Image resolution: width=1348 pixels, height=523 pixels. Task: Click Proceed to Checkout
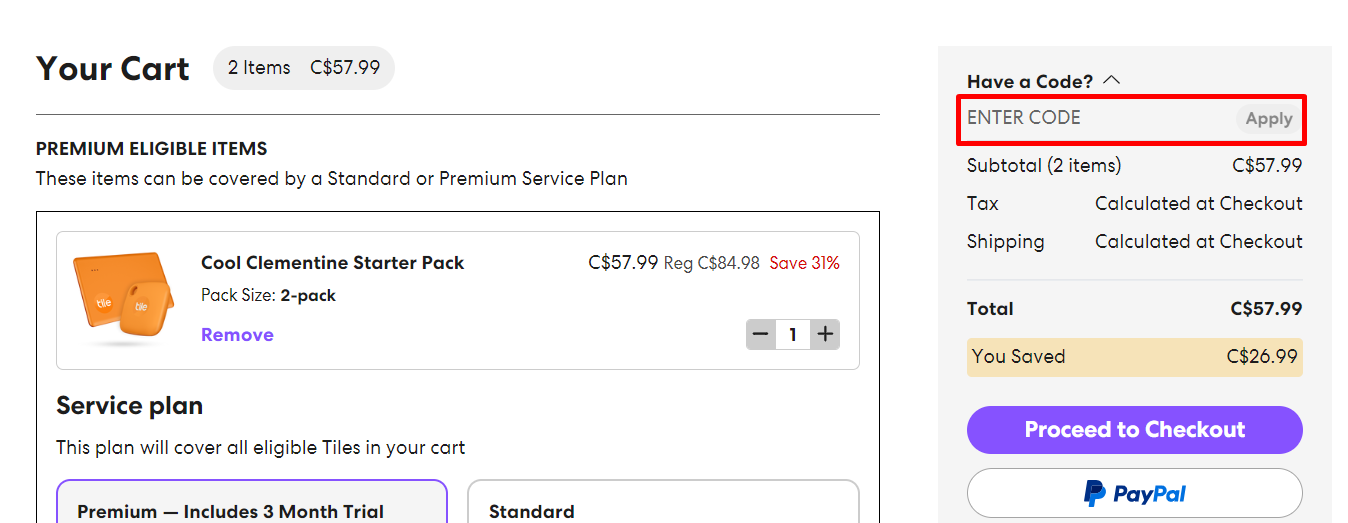(x=1134, y=430)
